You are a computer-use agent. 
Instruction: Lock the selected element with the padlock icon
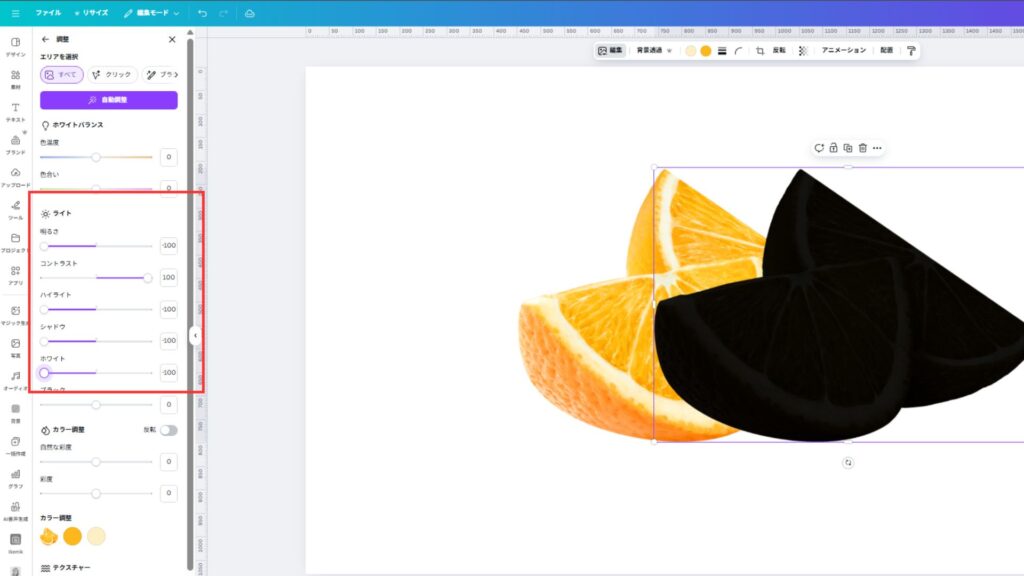click(833, 148)
